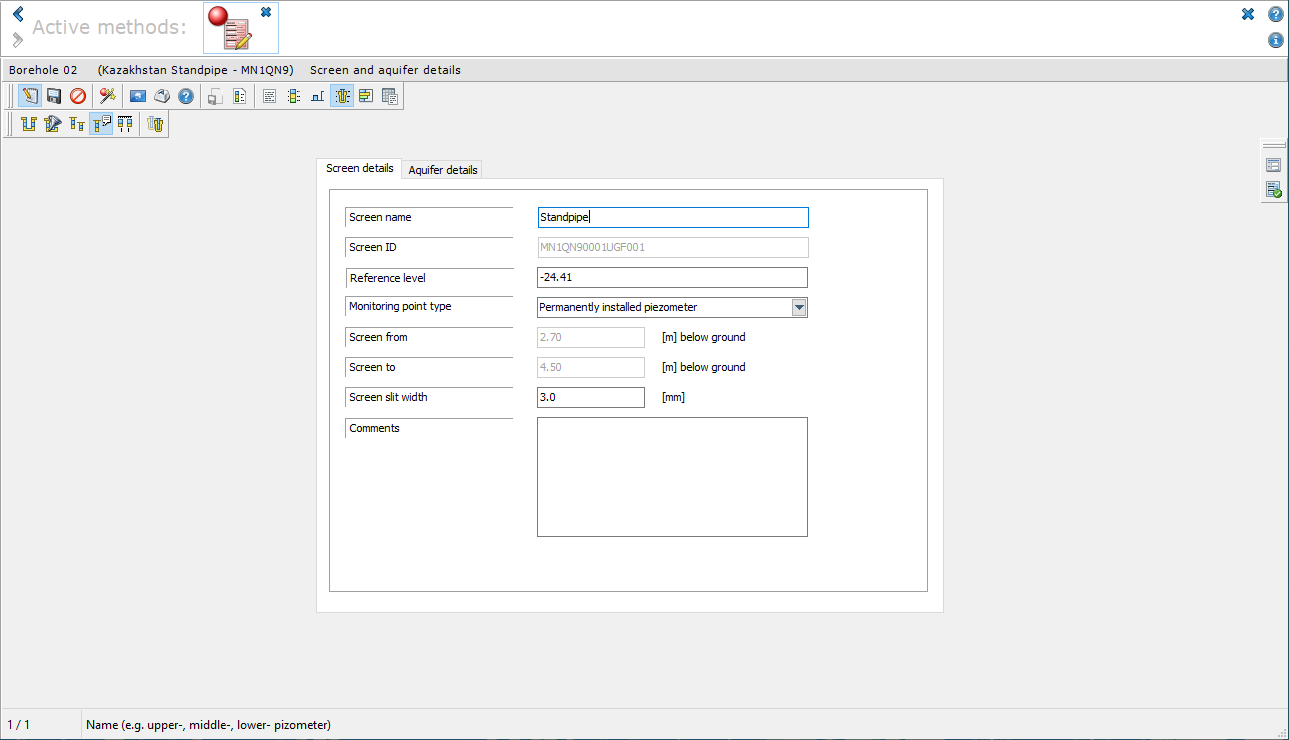Viewport: 1289px width, 740px height.
Task: Close the panel with top-right blue X
Action: click(x=1248, y=14)
